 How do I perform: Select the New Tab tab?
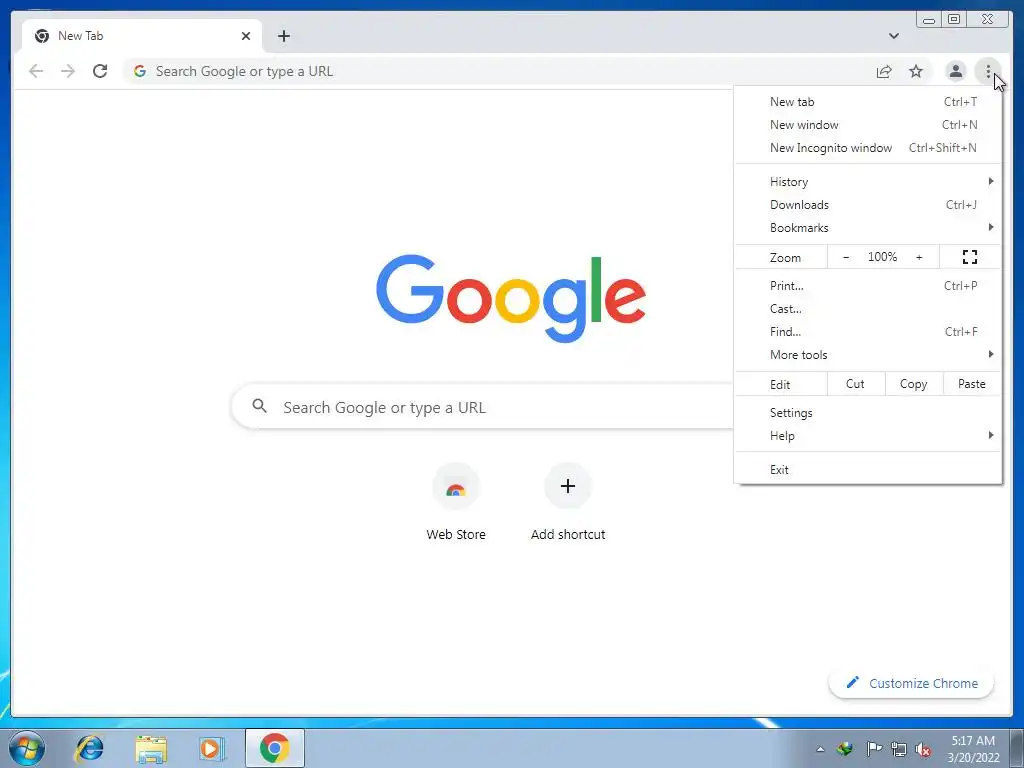[x=142, y=36]
